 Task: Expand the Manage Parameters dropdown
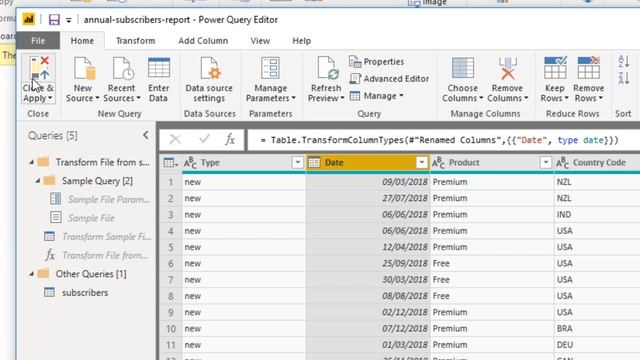(x=293, y=98)
